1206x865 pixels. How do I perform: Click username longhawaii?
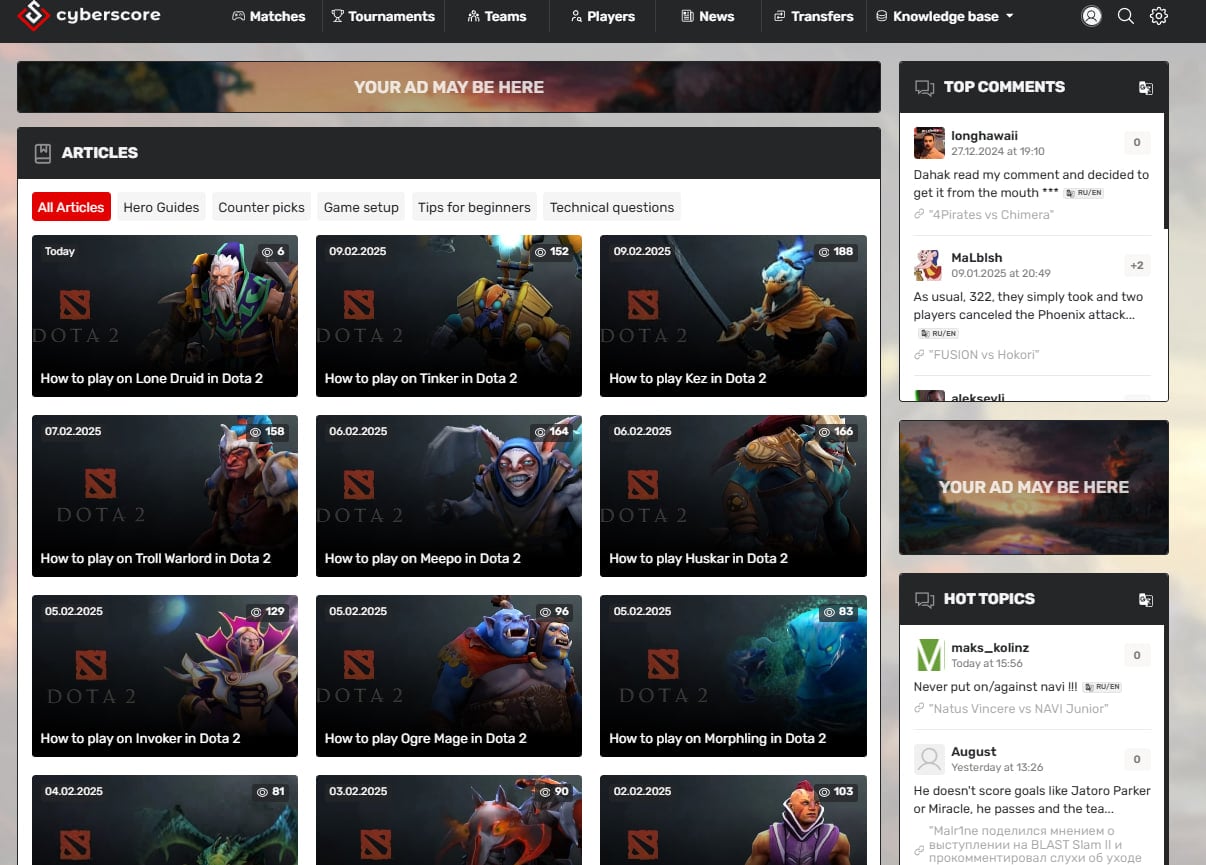pos(985,136)
